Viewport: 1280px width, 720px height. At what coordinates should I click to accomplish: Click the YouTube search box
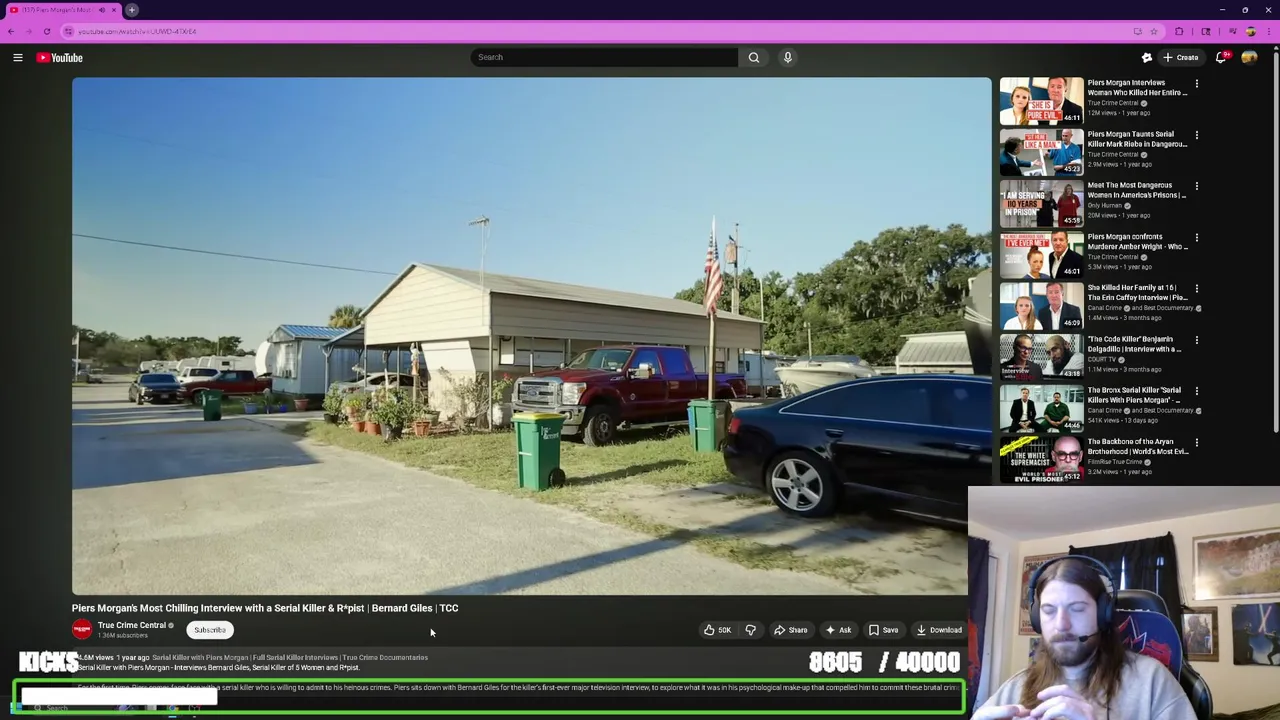tap(604, 57)
